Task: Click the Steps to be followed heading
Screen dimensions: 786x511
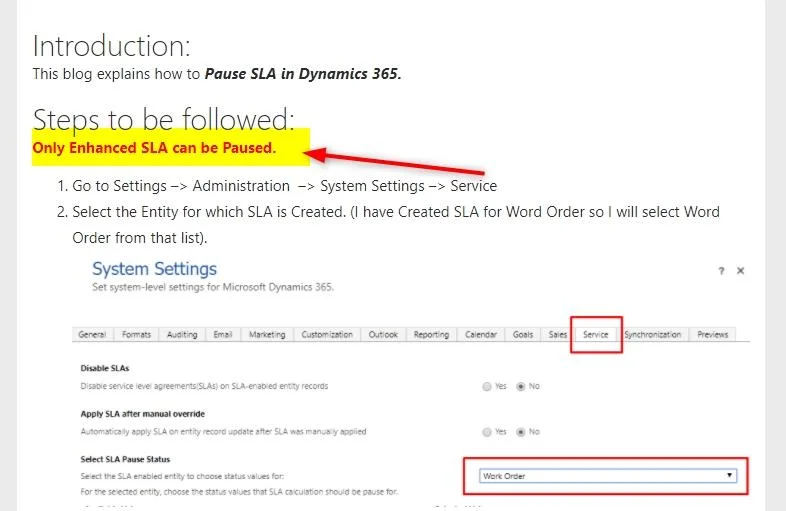Action: tap(164, 119)
